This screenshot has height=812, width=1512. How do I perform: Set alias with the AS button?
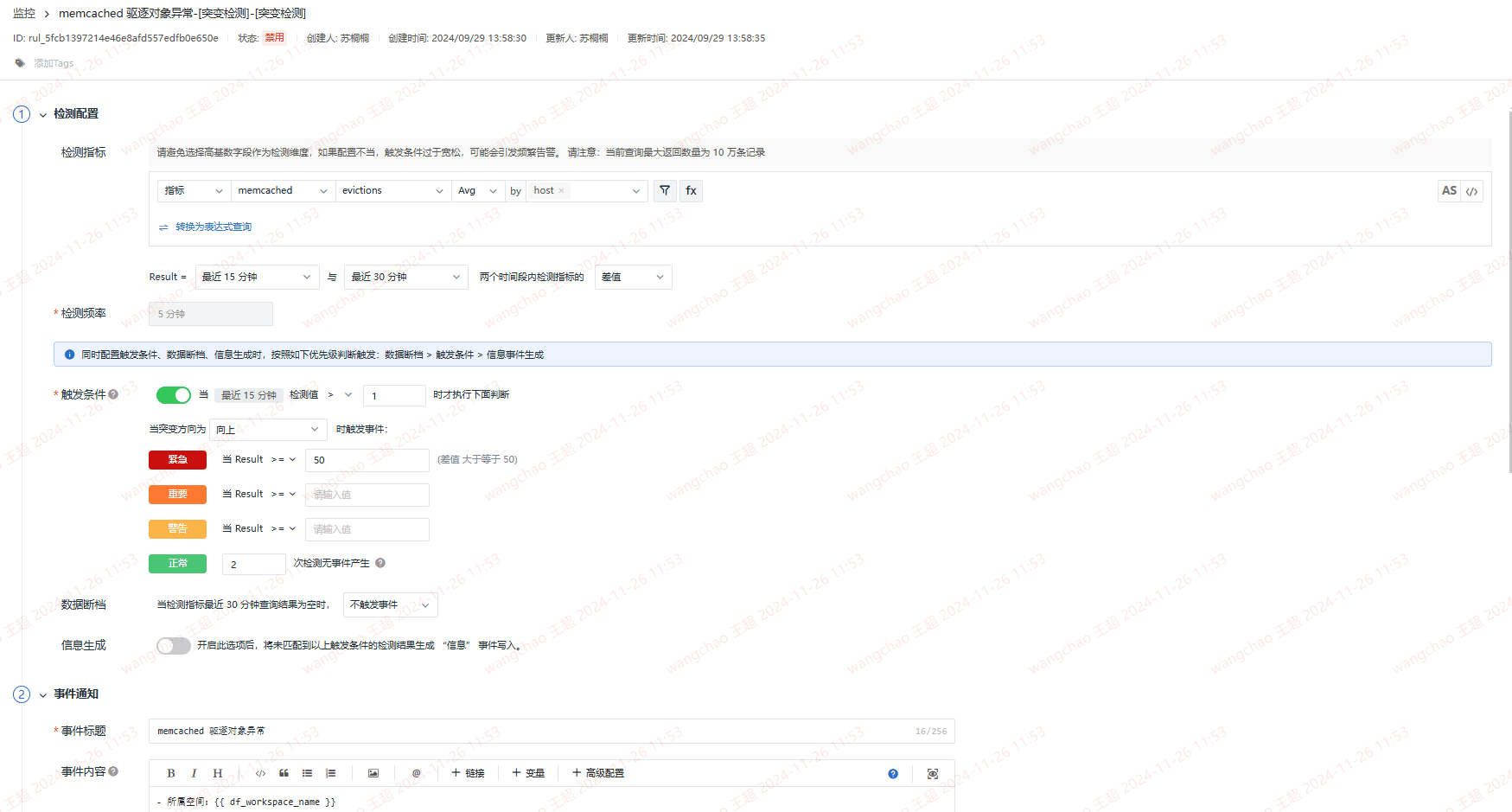click(1450, 191)
